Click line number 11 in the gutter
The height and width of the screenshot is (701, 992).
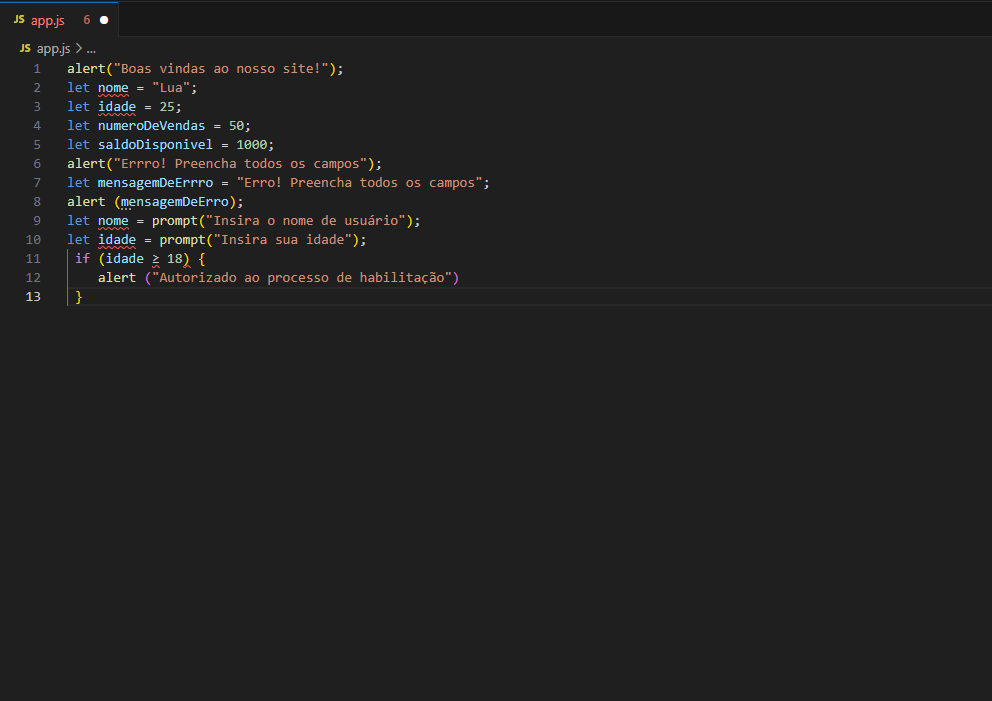point(33,258)
